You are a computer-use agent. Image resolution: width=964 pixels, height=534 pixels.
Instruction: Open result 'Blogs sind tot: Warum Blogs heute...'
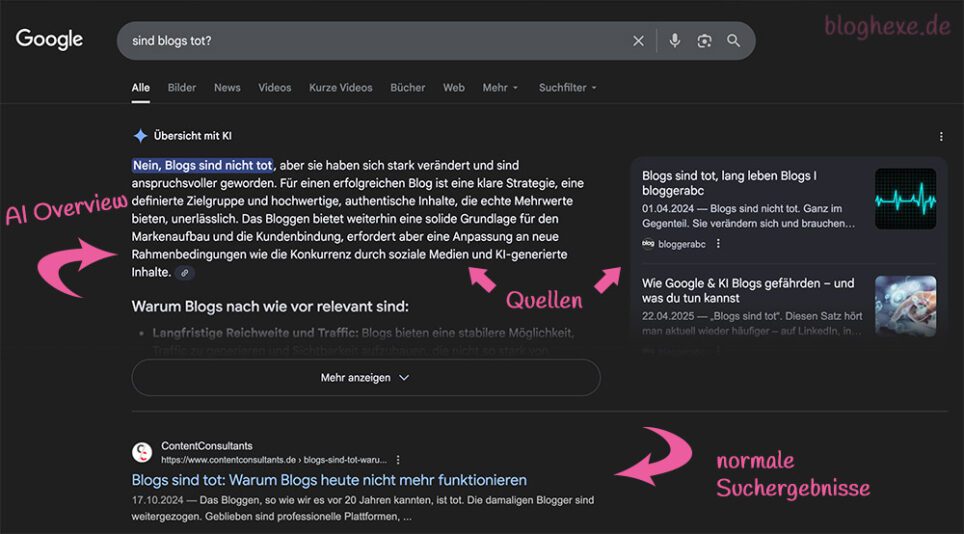329,480
